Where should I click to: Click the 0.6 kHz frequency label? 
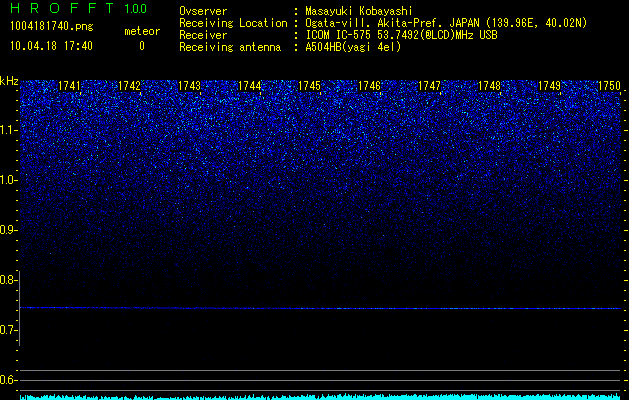click(x=7, y=380)
